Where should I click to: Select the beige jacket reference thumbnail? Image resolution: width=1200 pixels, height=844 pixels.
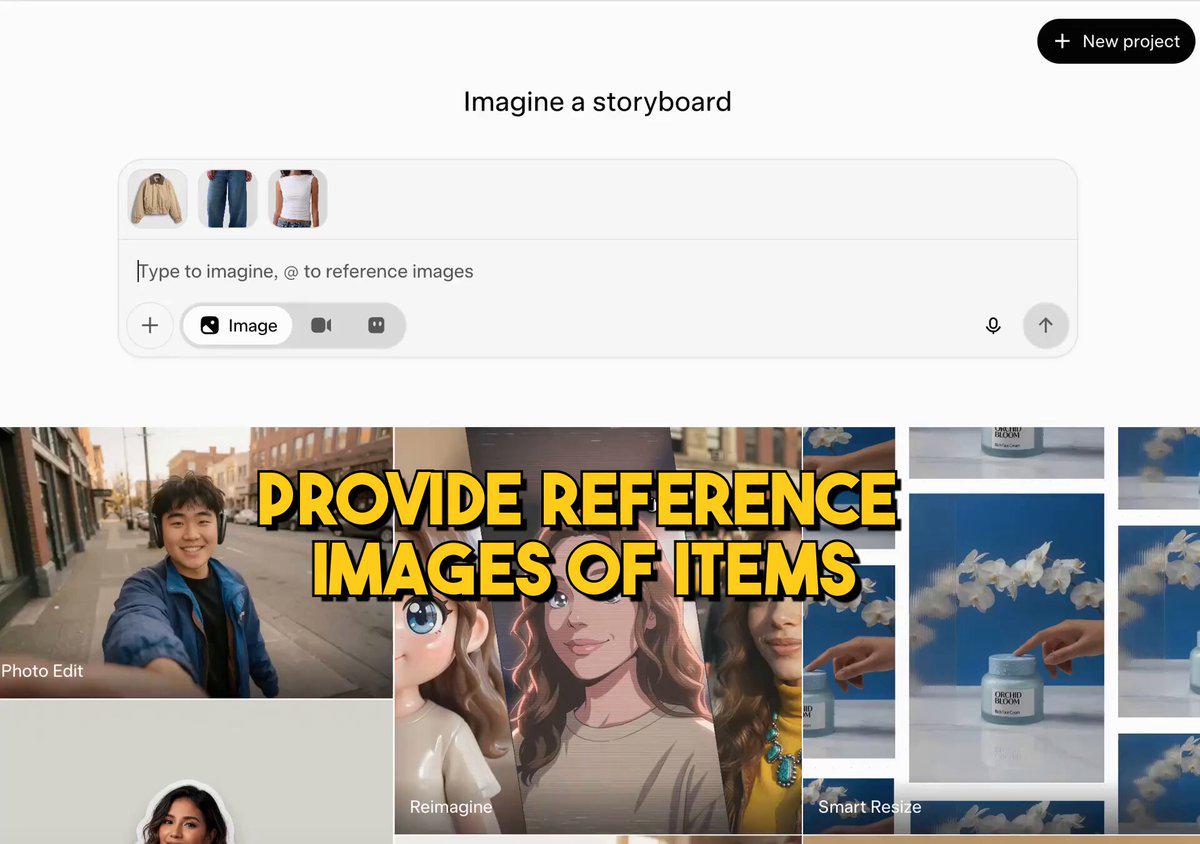[x=157, y=198]
